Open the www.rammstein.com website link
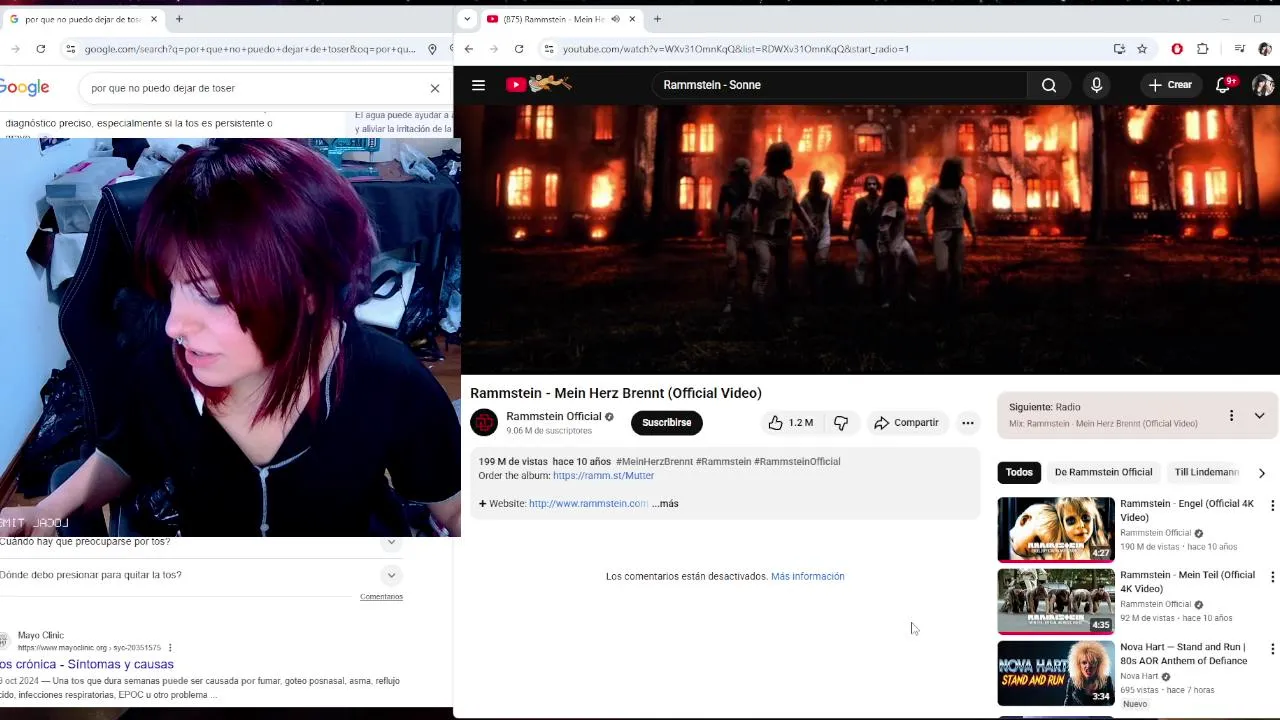The width and height of the screenshot is (1280, 720). (588, 504)
